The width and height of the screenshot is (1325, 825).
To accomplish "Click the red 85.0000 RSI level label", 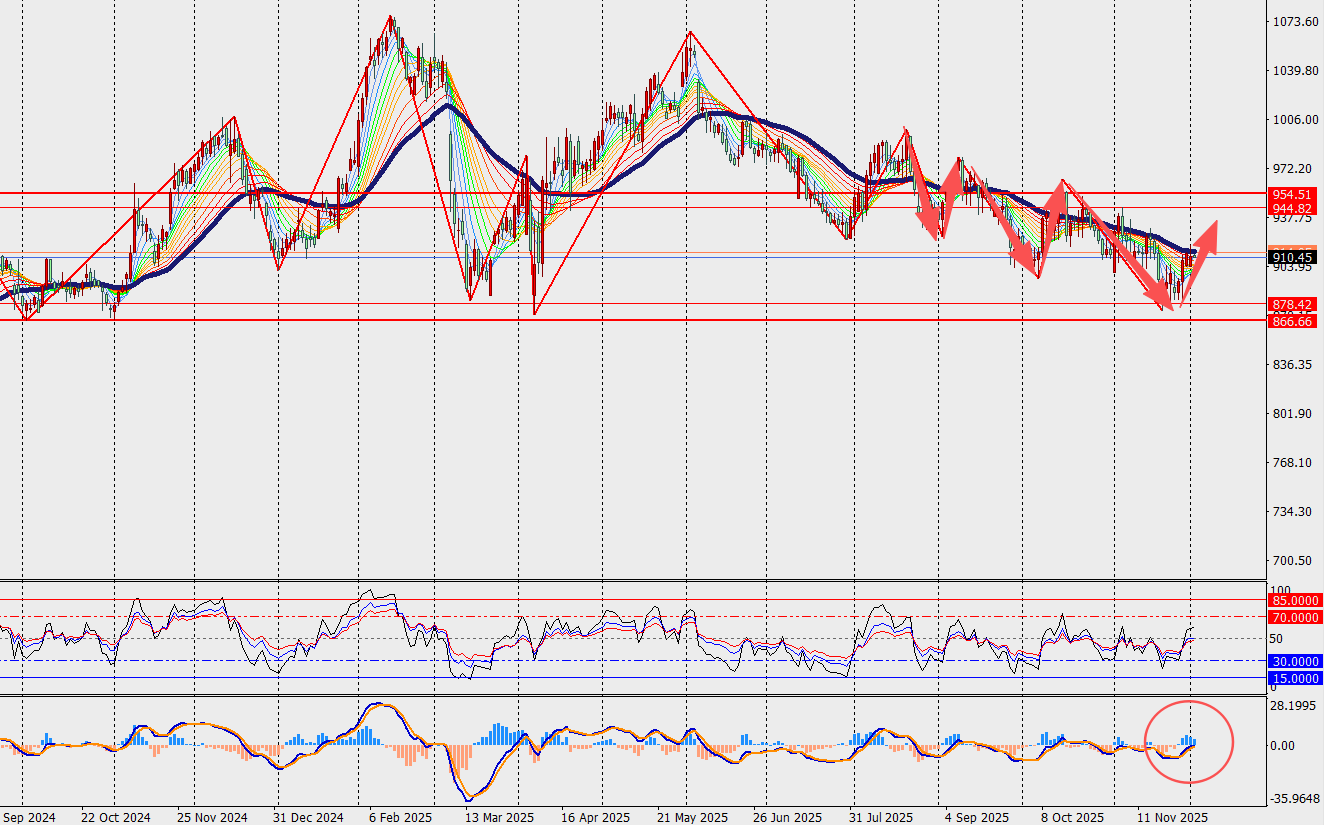I will coord(1294,600).
